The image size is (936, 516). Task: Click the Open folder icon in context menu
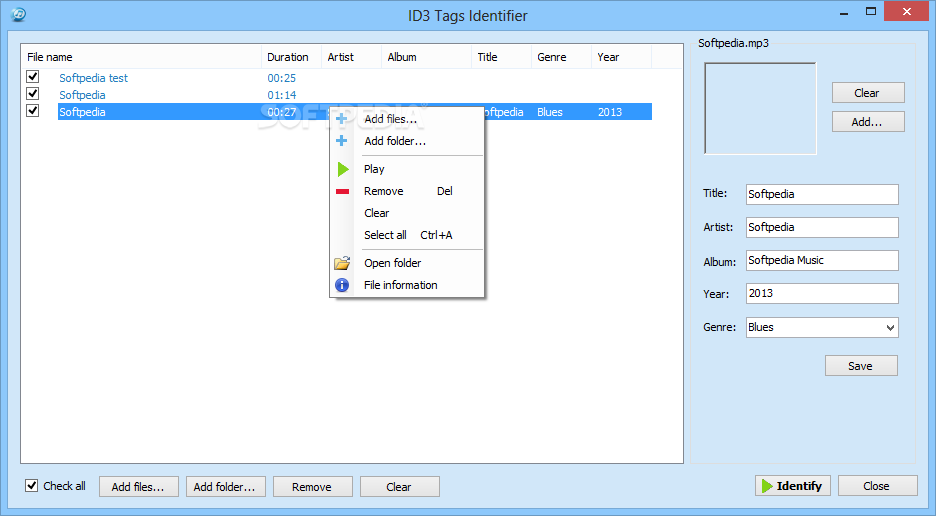pos(342,263)
